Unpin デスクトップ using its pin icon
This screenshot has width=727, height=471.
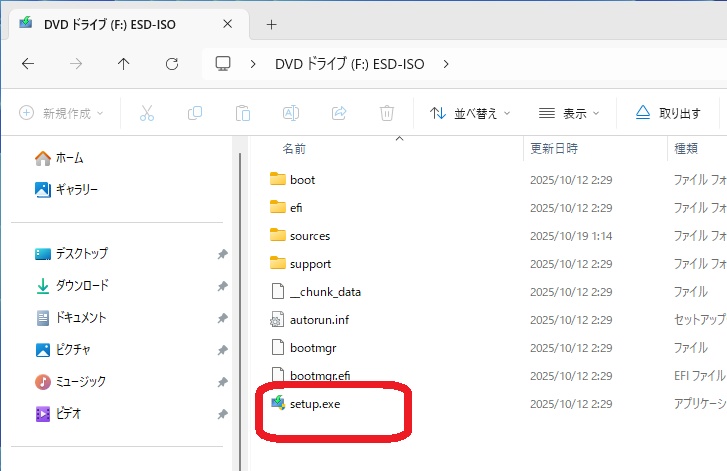[x=223, y=254]
